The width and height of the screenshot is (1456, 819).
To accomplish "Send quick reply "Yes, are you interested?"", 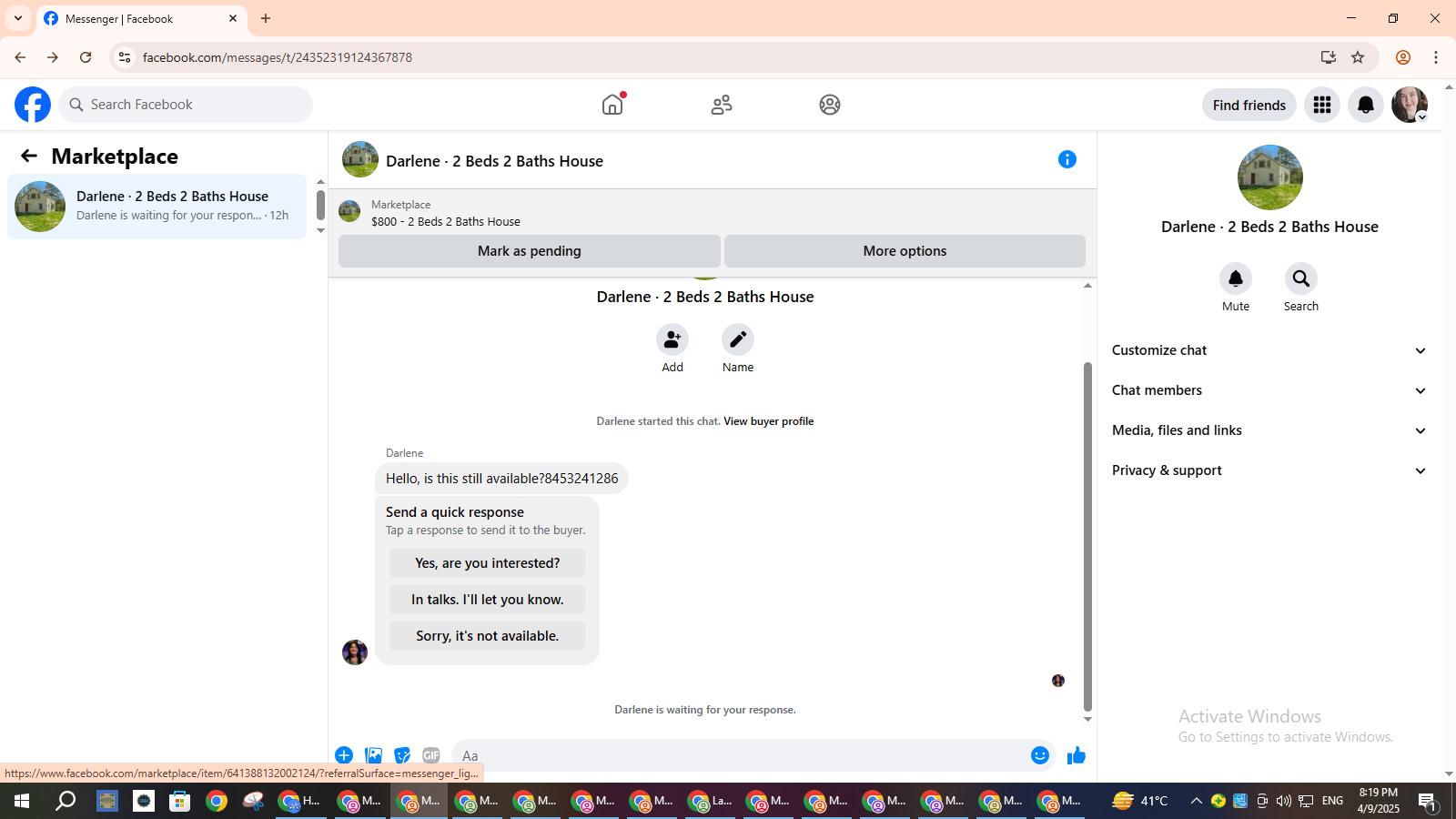I will [x=488, y=563].
